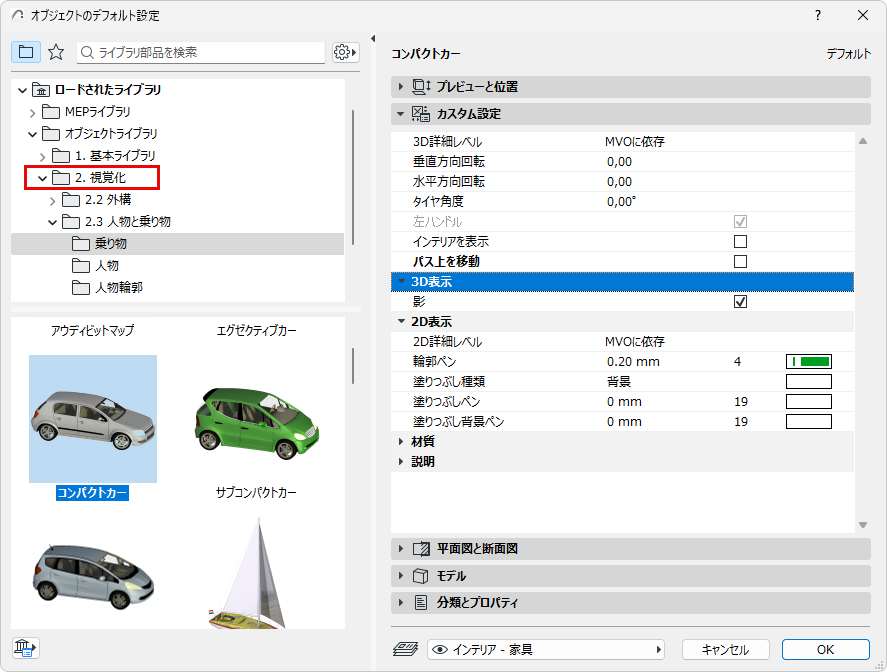
Task: Enable インテリアを表示 checkbox
Action: [740, 242]
